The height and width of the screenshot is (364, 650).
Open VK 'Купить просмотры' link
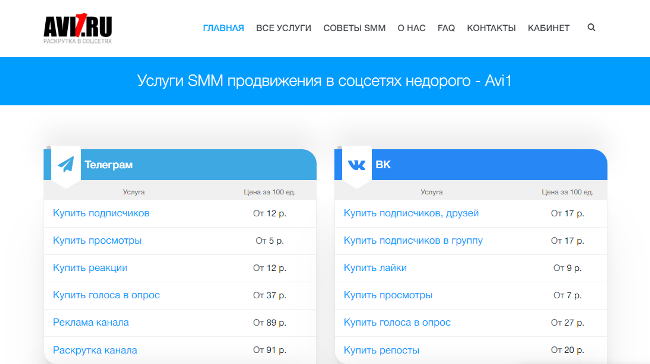click(388, 295)
